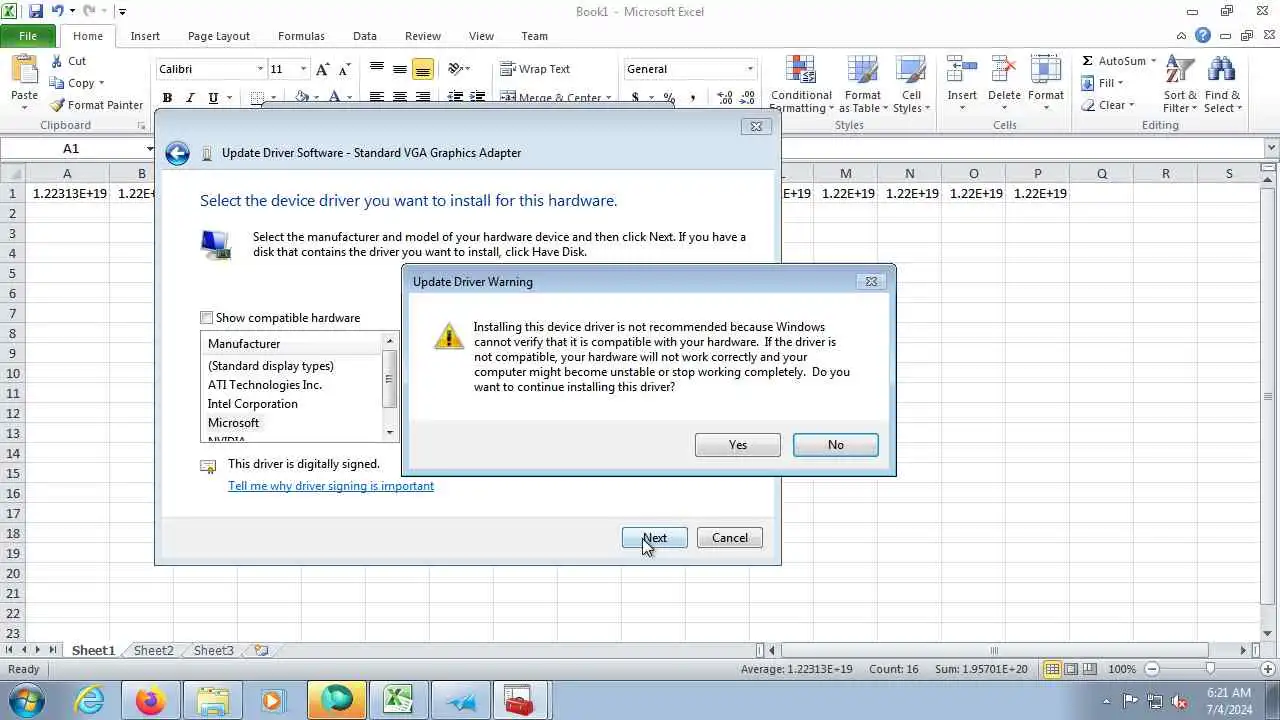Open 'Tell me why driver signing is important'

(331, 486)
